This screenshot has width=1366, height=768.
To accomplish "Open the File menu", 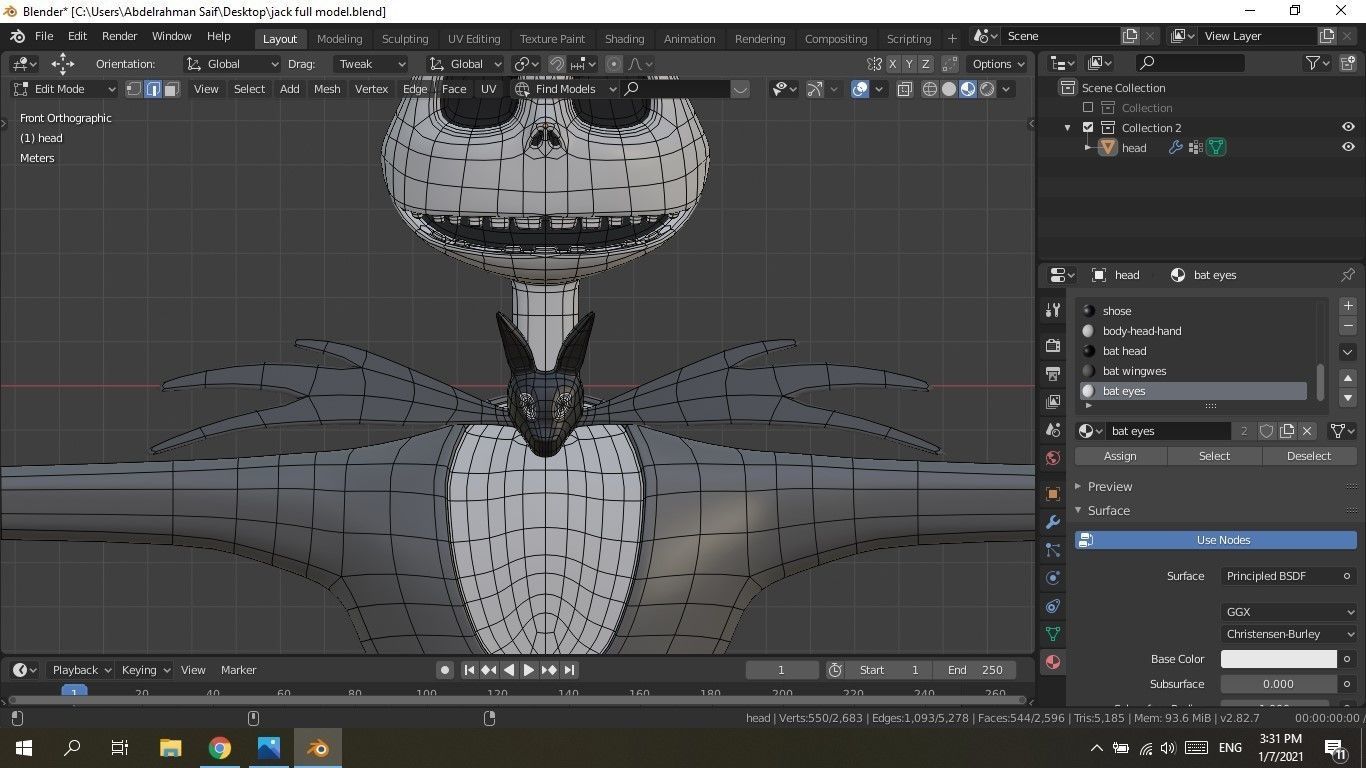I will click(44, 36).
